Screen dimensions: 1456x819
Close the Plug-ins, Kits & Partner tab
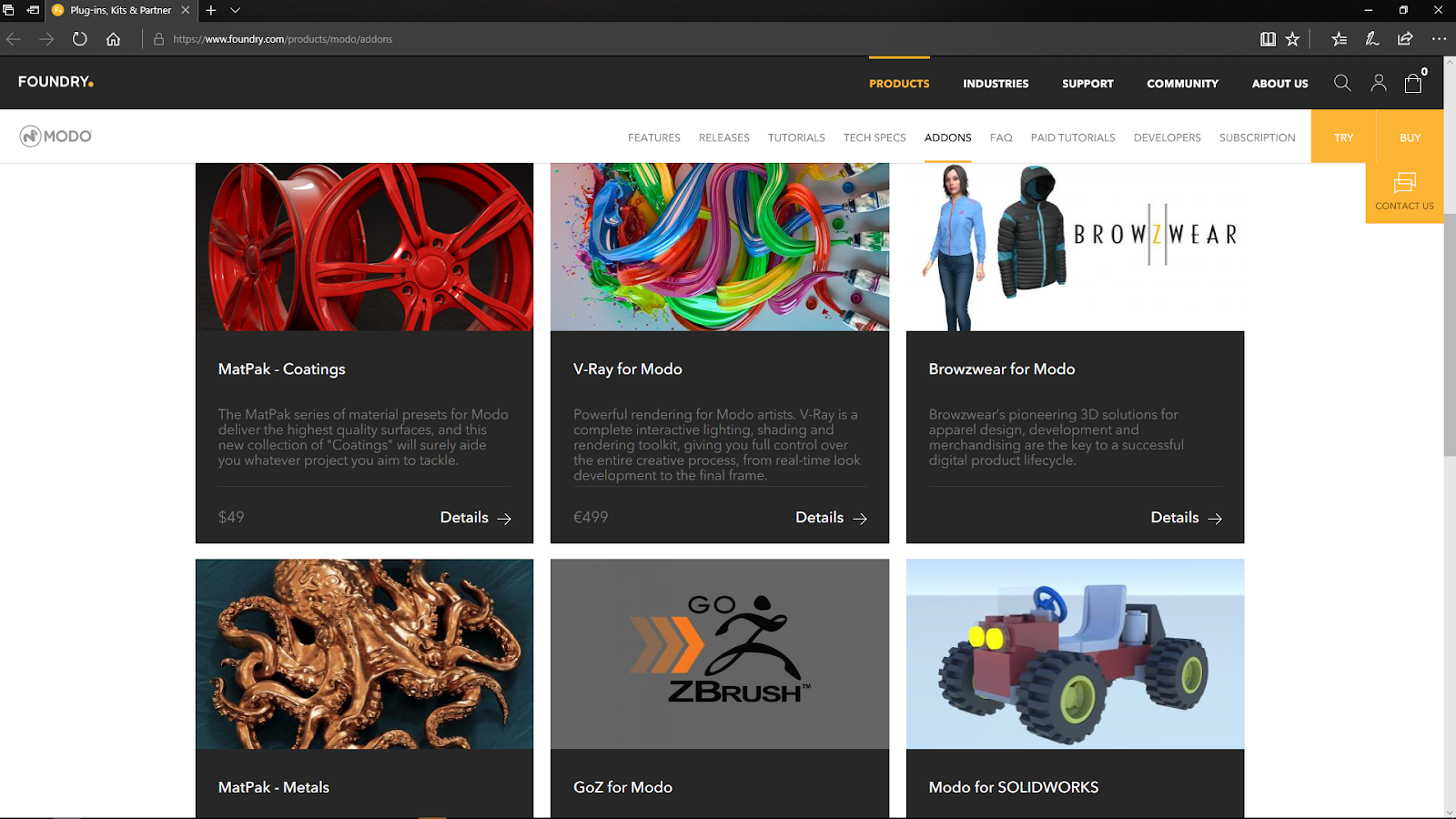pyautogui.click(x=186, y=10)
